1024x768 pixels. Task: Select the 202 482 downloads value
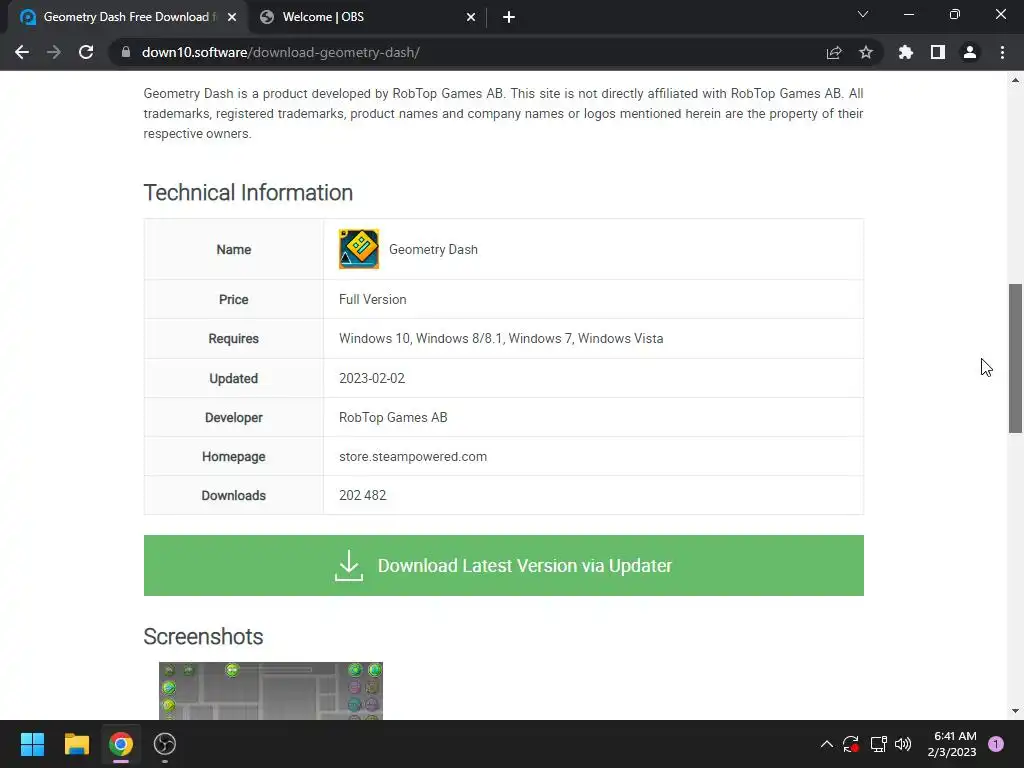[x=362, y=495]
